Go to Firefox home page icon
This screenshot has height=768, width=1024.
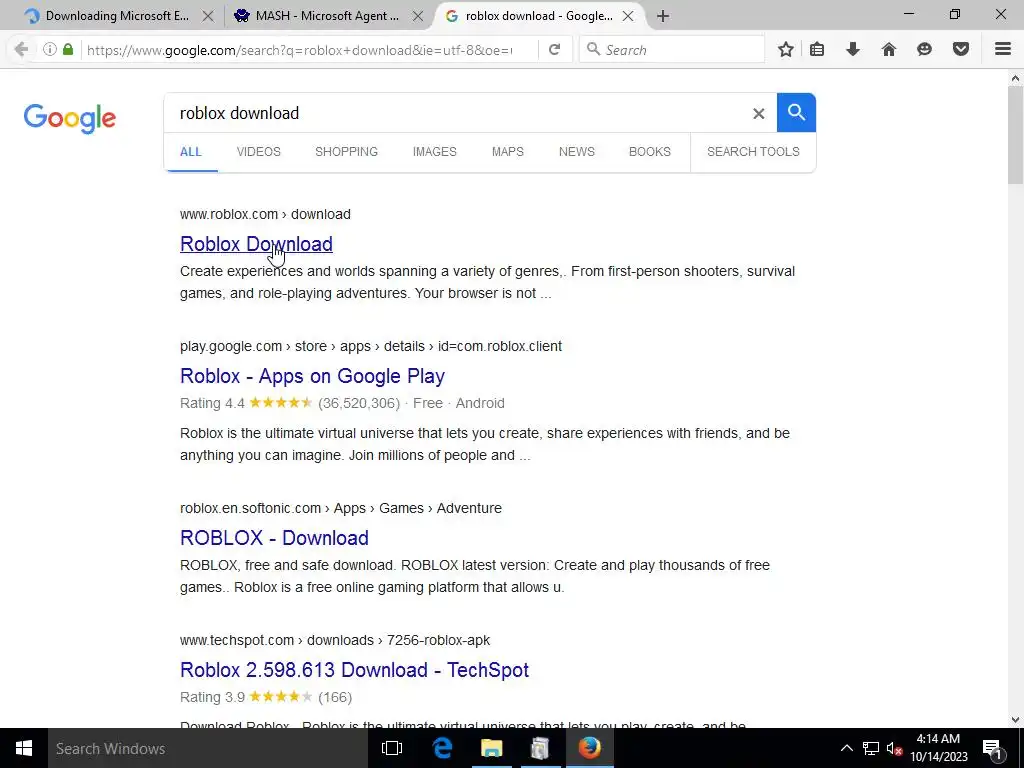tap(889, 50)
